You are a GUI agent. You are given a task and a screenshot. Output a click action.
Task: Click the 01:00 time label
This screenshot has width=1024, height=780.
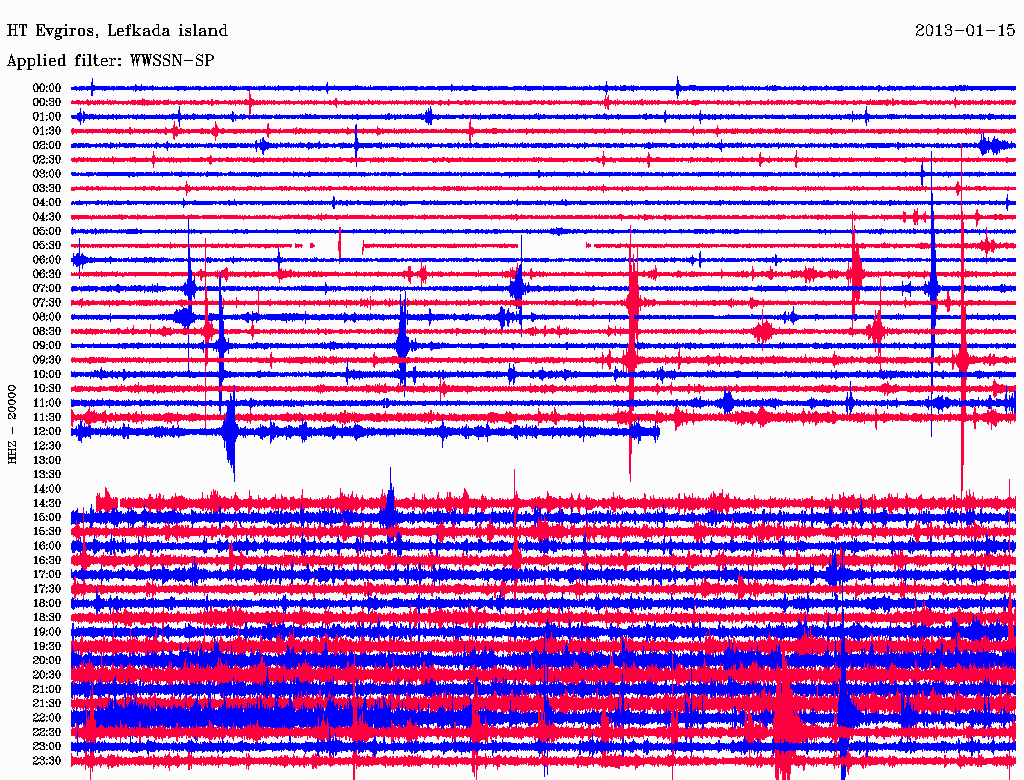[x=47, y=117]
